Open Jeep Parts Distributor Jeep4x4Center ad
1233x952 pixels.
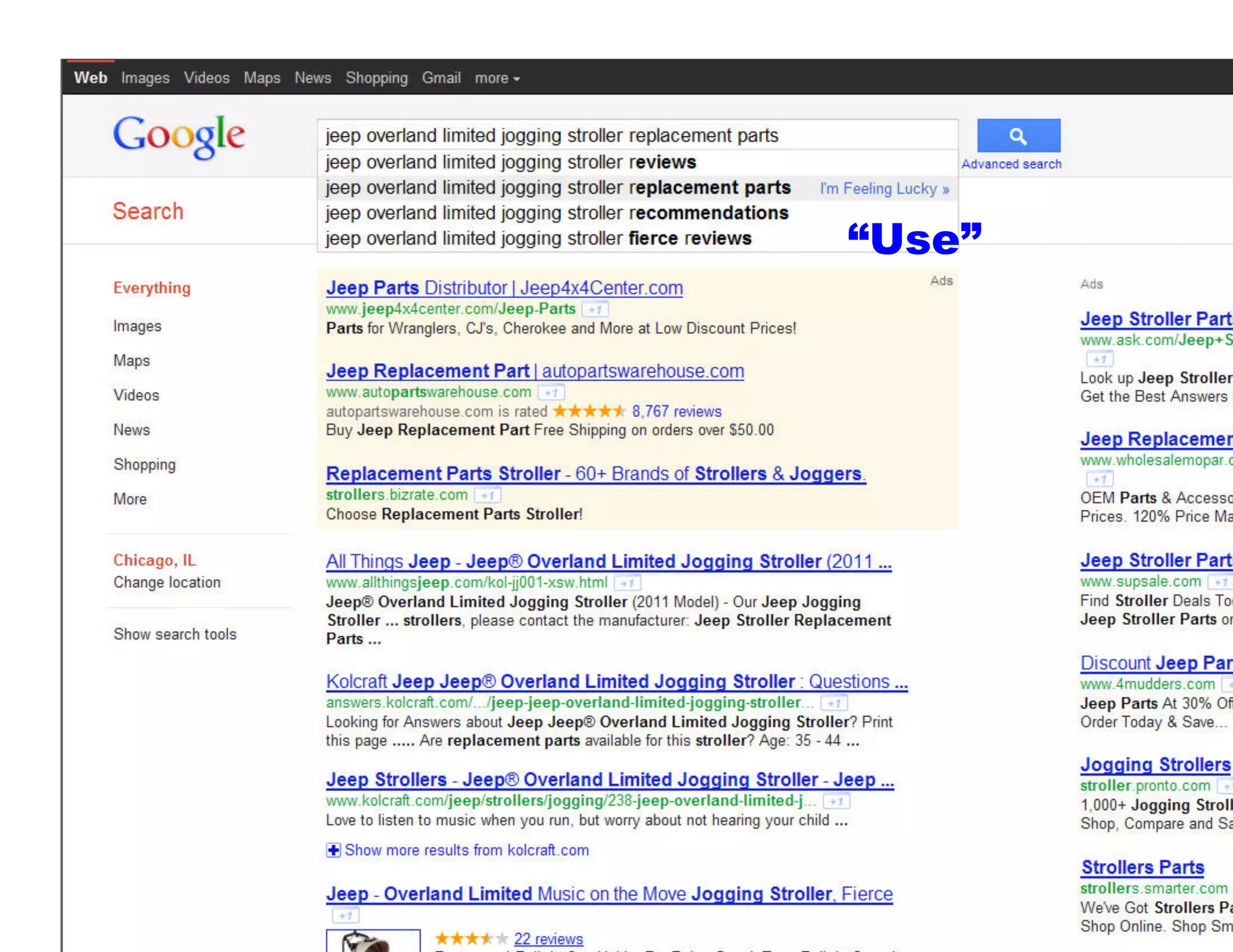(x=505, y=288)
